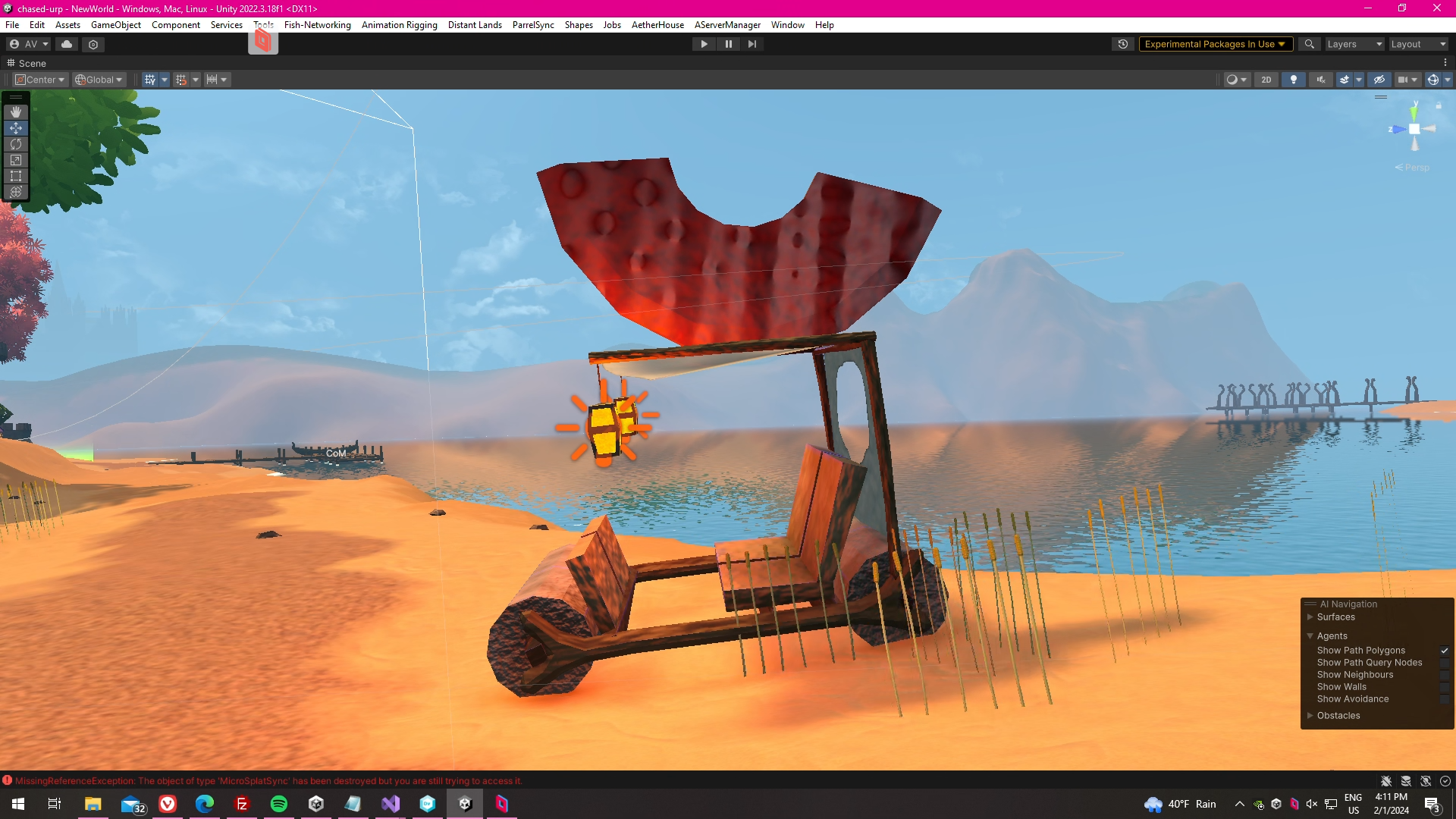The width and height of the screenshot is (1456, 819).
Task: Open the Fish-Networking menu
Action: [x=317, y=25]
